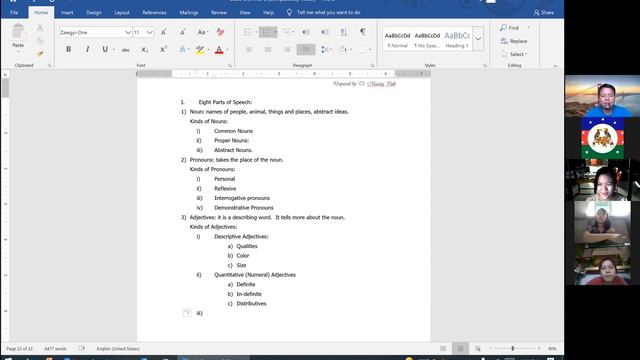Apply the Heading 1 style
Viewport: 640px width, 360px height.
pos(457,40)
